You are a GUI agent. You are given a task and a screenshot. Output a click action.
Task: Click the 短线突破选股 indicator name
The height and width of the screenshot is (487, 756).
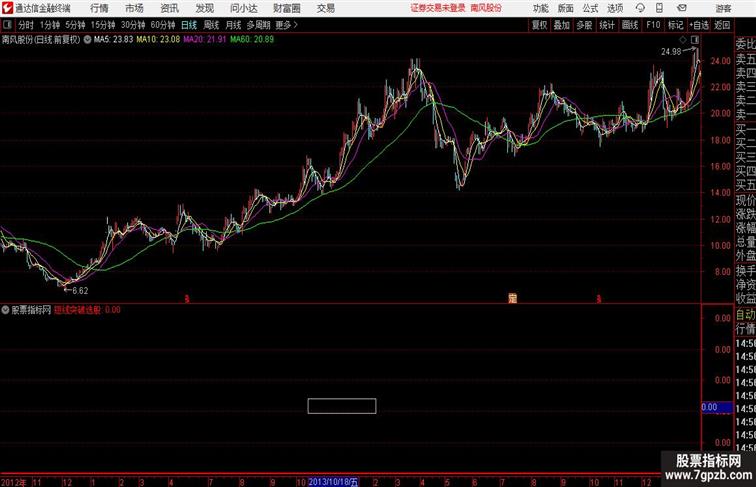78,310
